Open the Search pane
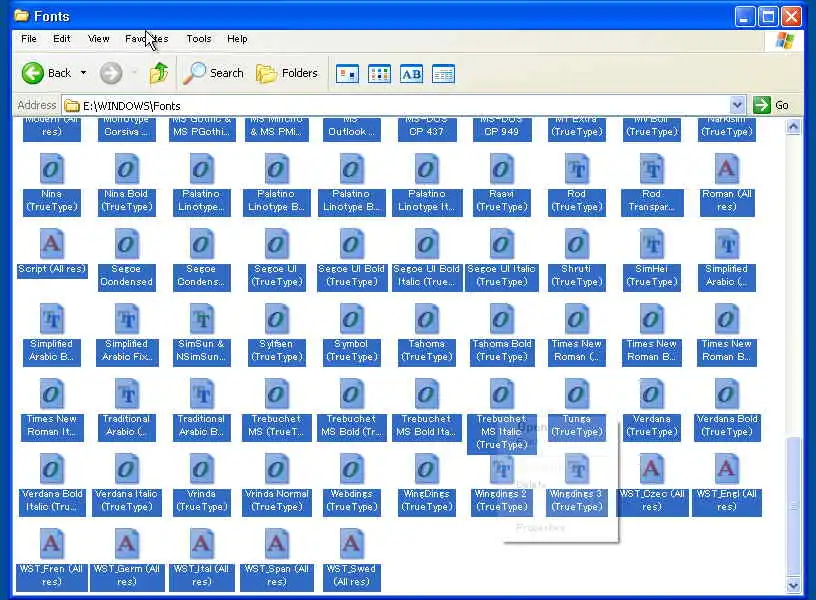Screen dimensions: 816x600 click(214, 73)
